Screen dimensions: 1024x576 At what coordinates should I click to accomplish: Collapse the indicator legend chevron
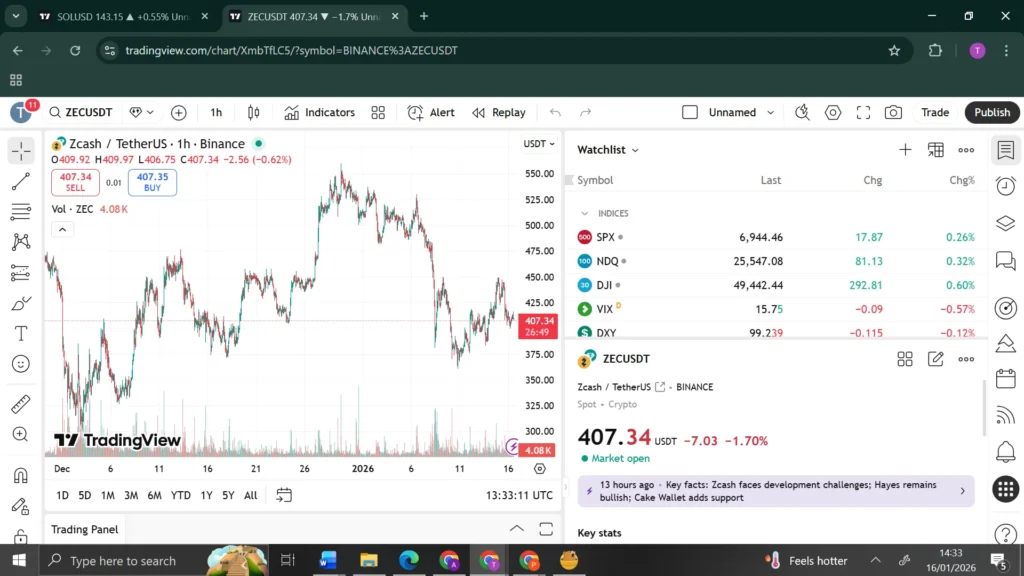point(63,229)
